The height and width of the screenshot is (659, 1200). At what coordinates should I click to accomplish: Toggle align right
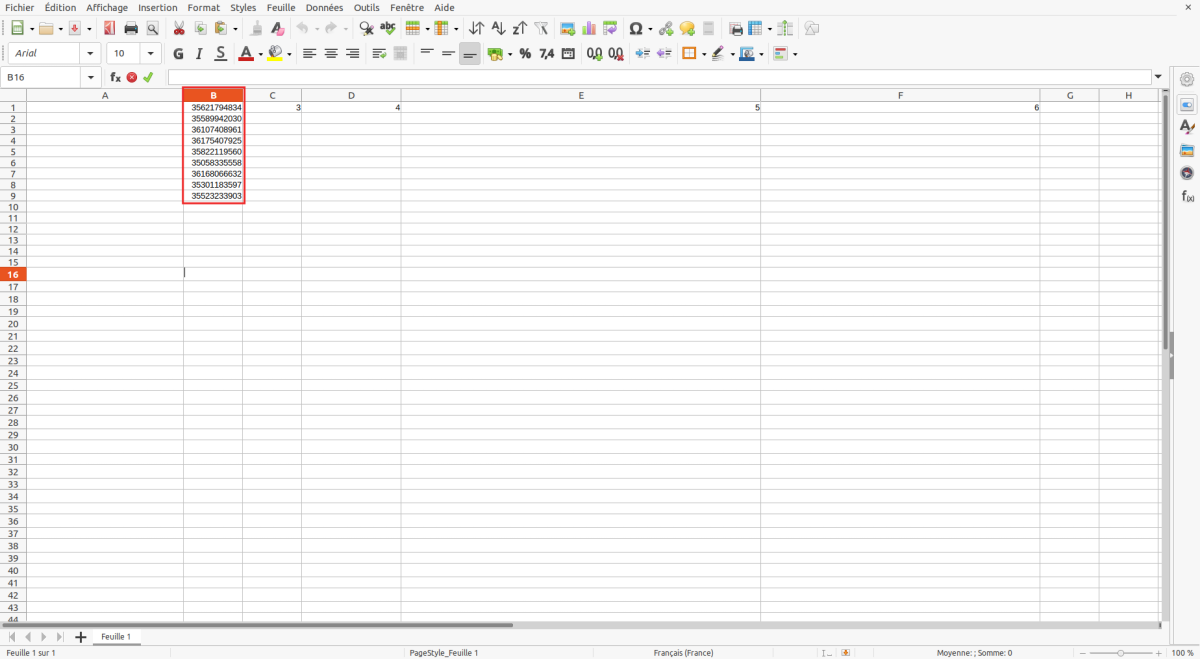tap(352, 54)
